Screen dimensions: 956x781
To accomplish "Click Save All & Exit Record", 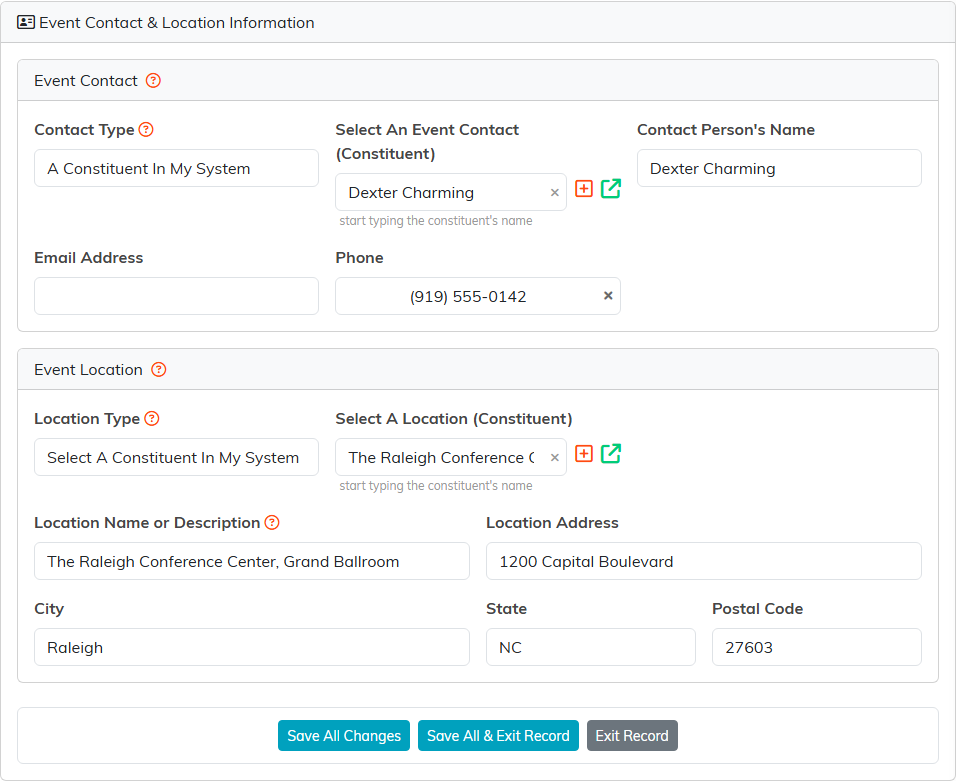I will tap(498, 736).
